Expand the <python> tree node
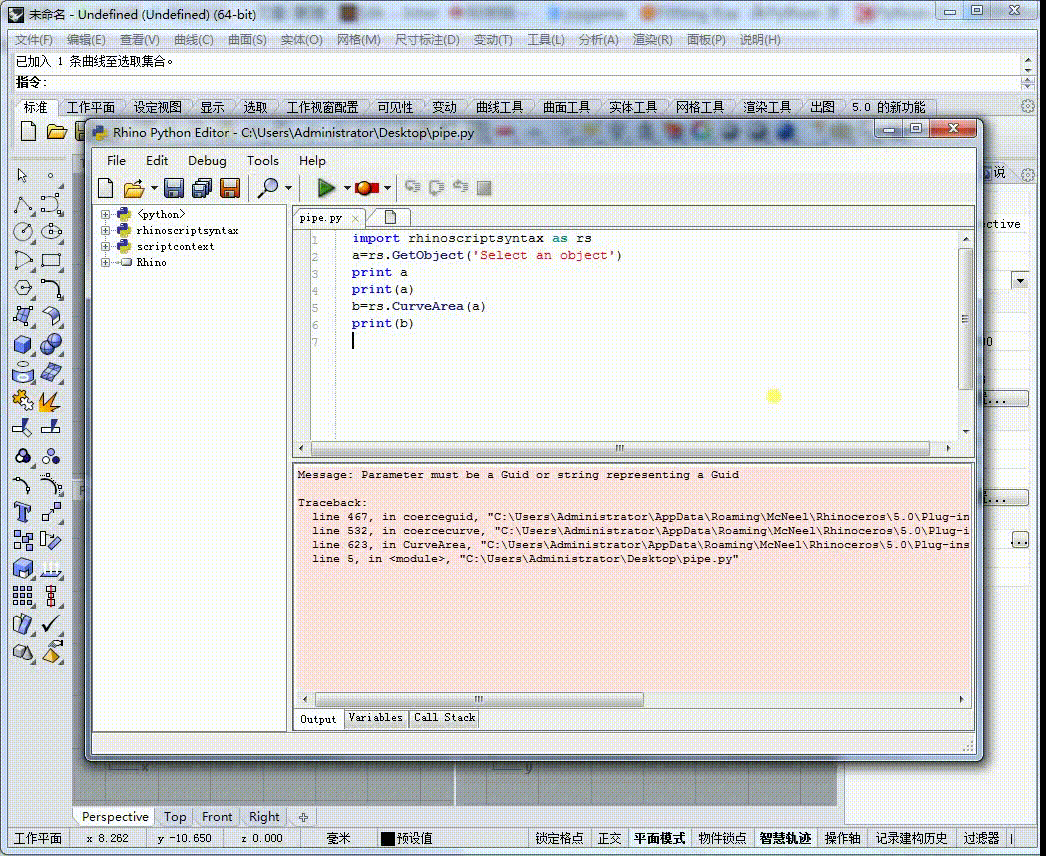1046x856 pixels. tap(105, 214)
